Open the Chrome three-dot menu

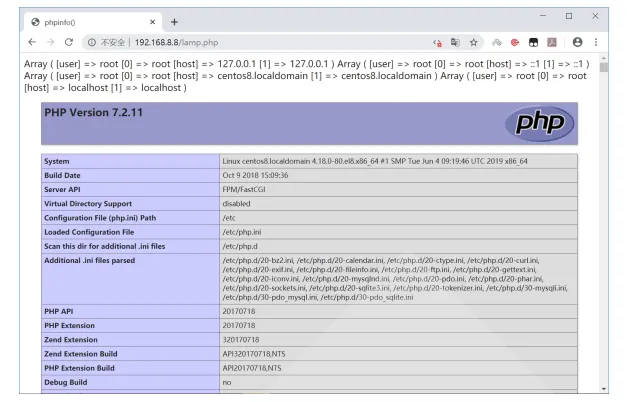coord(596,42)
